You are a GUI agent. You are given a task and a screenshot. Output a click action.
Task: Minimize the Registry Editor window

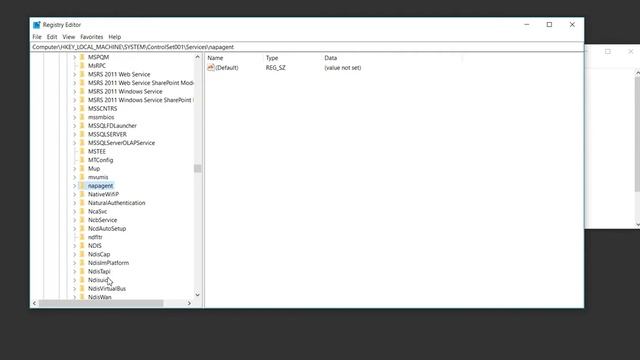[x=527, y=25]
